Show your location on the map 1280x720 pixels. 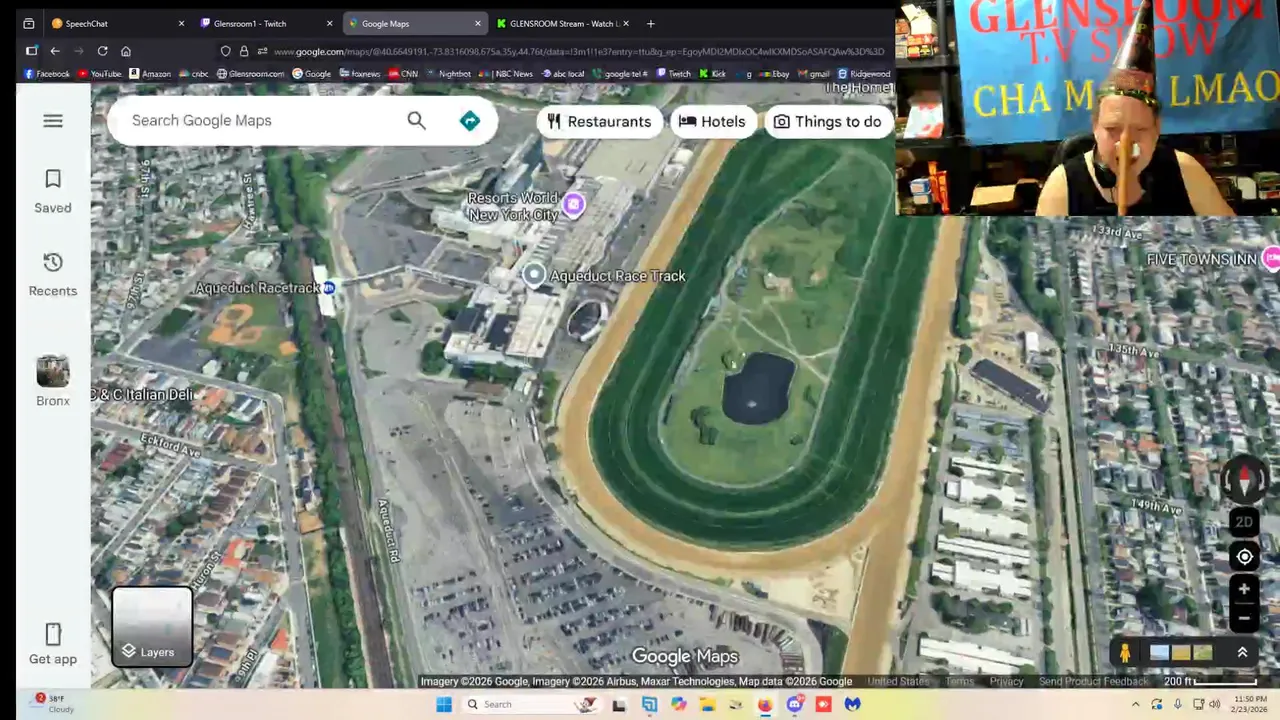[1244, 557]
